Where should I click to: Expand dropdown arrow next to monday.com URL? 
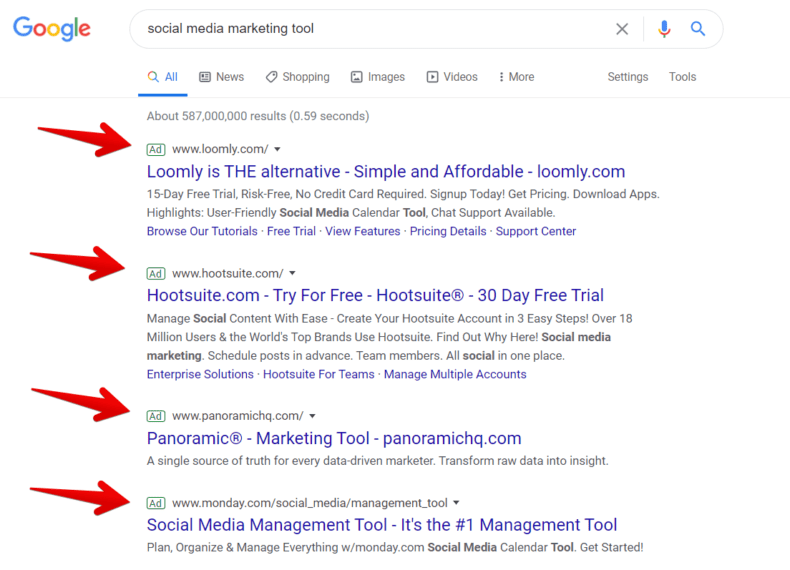[456, 503]
